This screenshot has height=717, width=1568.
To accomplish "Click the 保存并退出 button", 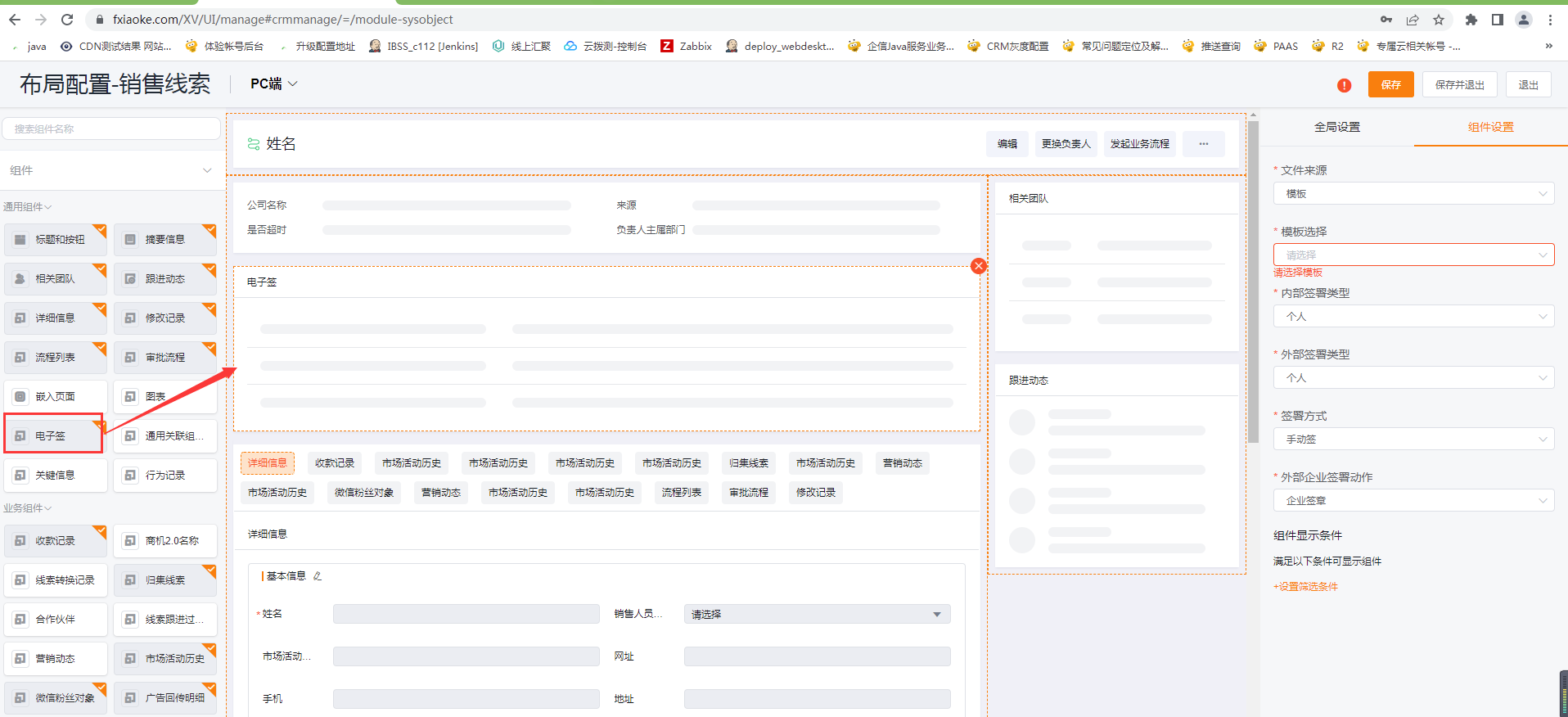I will (x=1459, y=85).
